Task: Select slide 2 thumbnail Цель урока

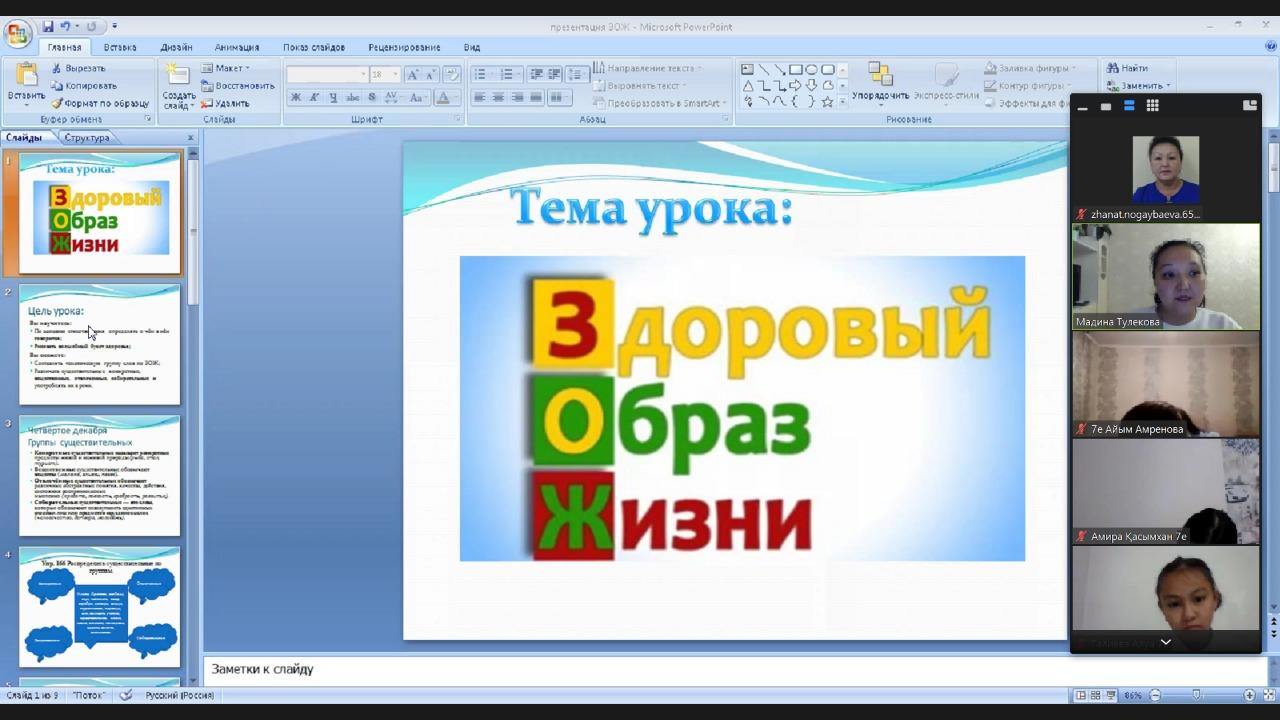Action: 99,345
